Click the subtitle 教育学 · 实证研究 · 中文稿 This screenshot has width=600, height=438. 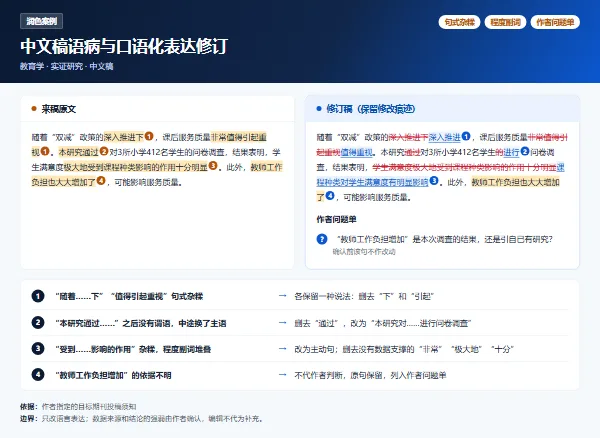coord(67,66)
